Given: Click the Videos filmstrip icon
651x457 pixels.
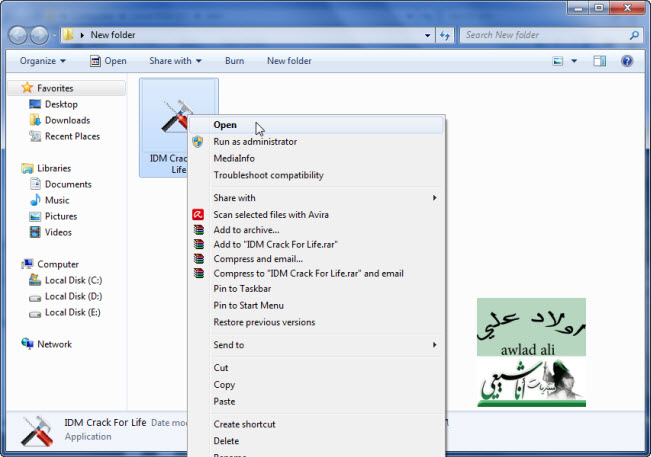Looking at the screenshot, I should 35,232.
